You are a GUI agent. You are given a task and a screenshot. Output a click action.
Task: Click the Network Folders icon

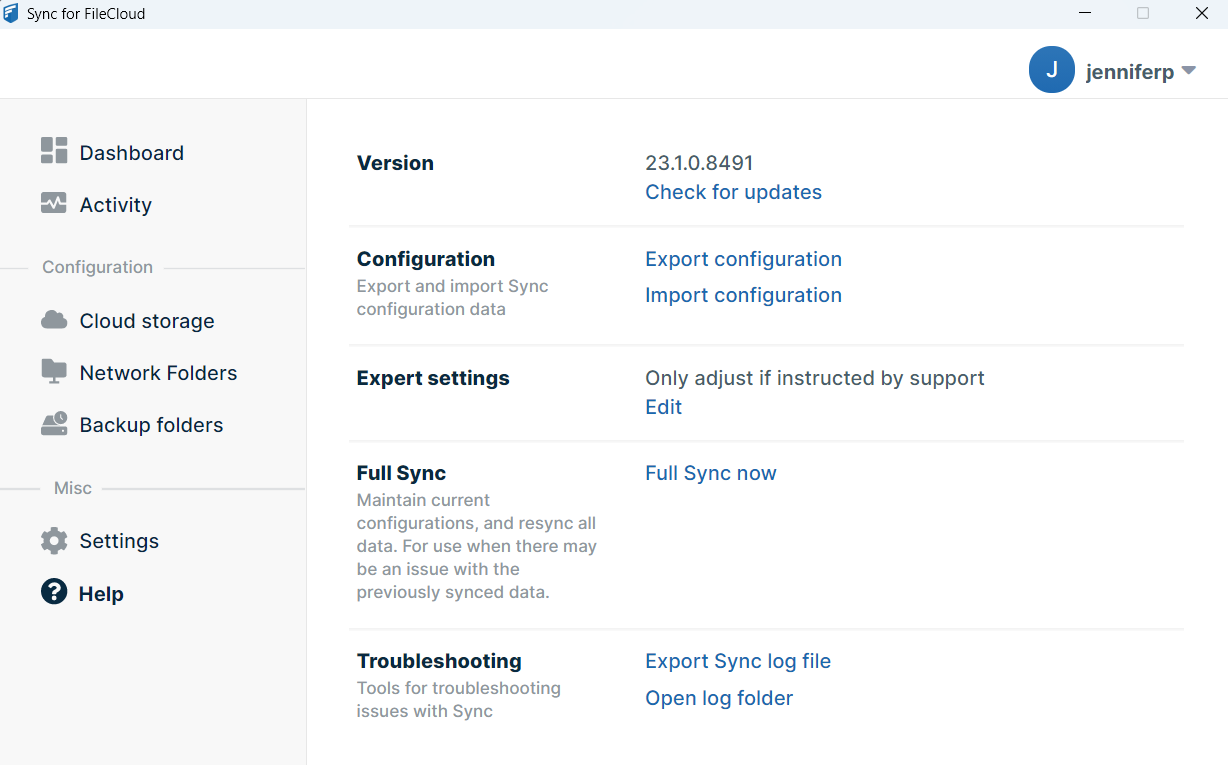54,371
